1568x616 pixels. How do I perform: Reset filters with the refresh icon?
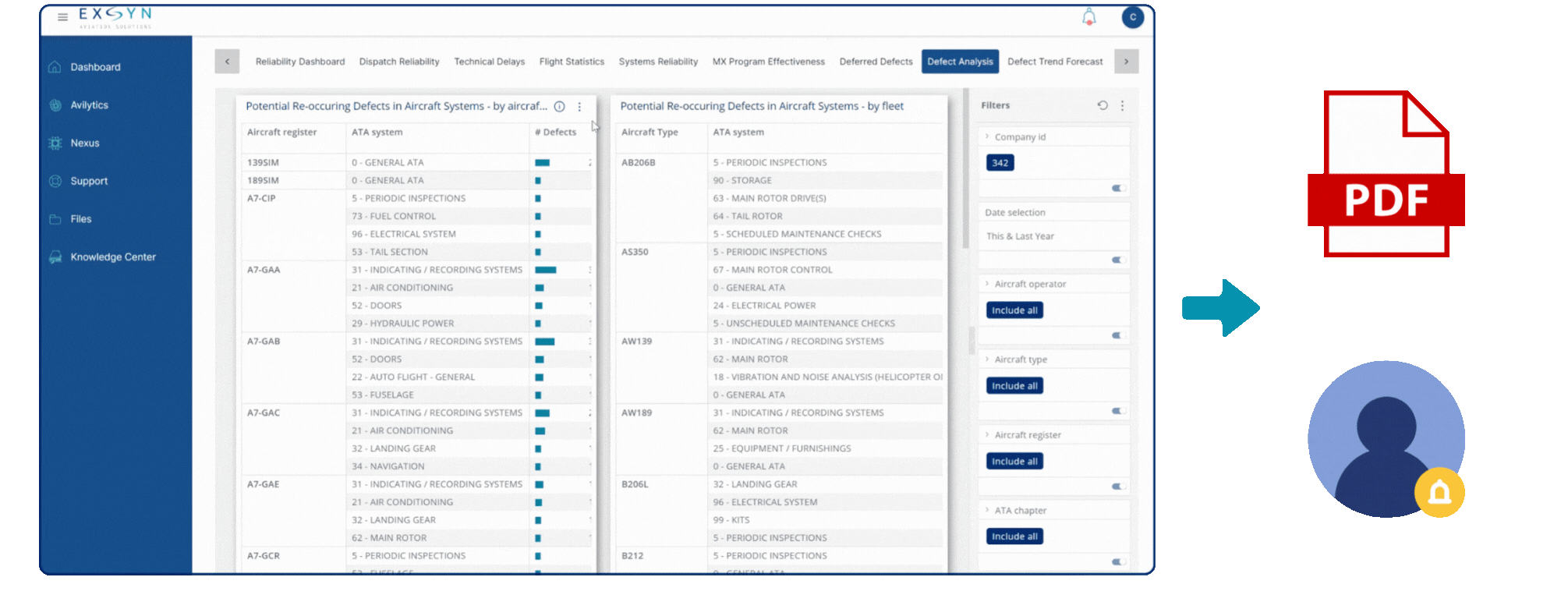pos(1103,105)
